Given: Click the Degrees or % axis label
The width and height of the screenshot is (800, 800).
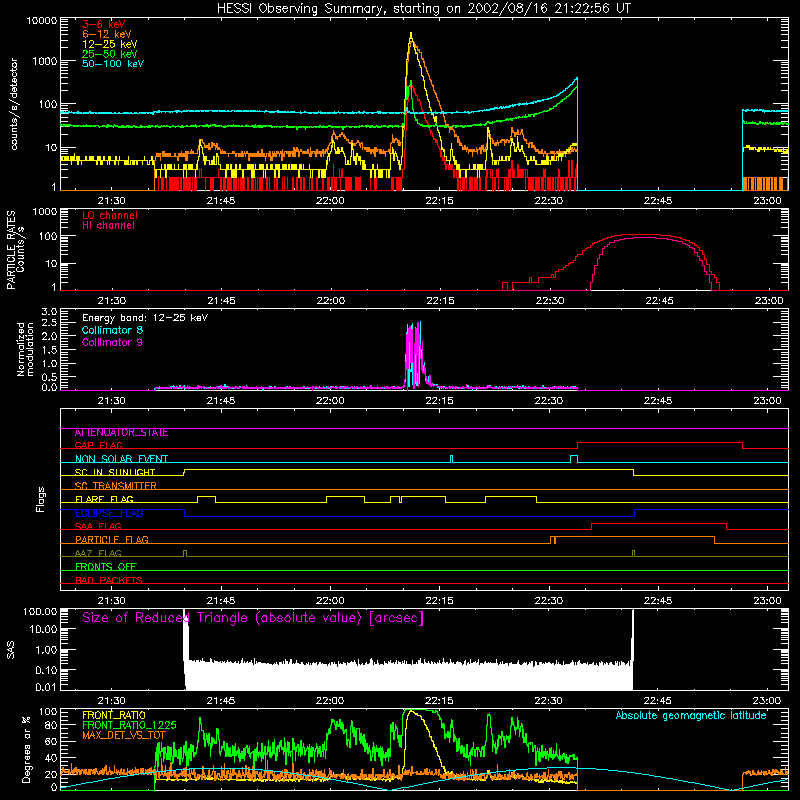Looking at the screenshot, I should click(x=26, y=749).
